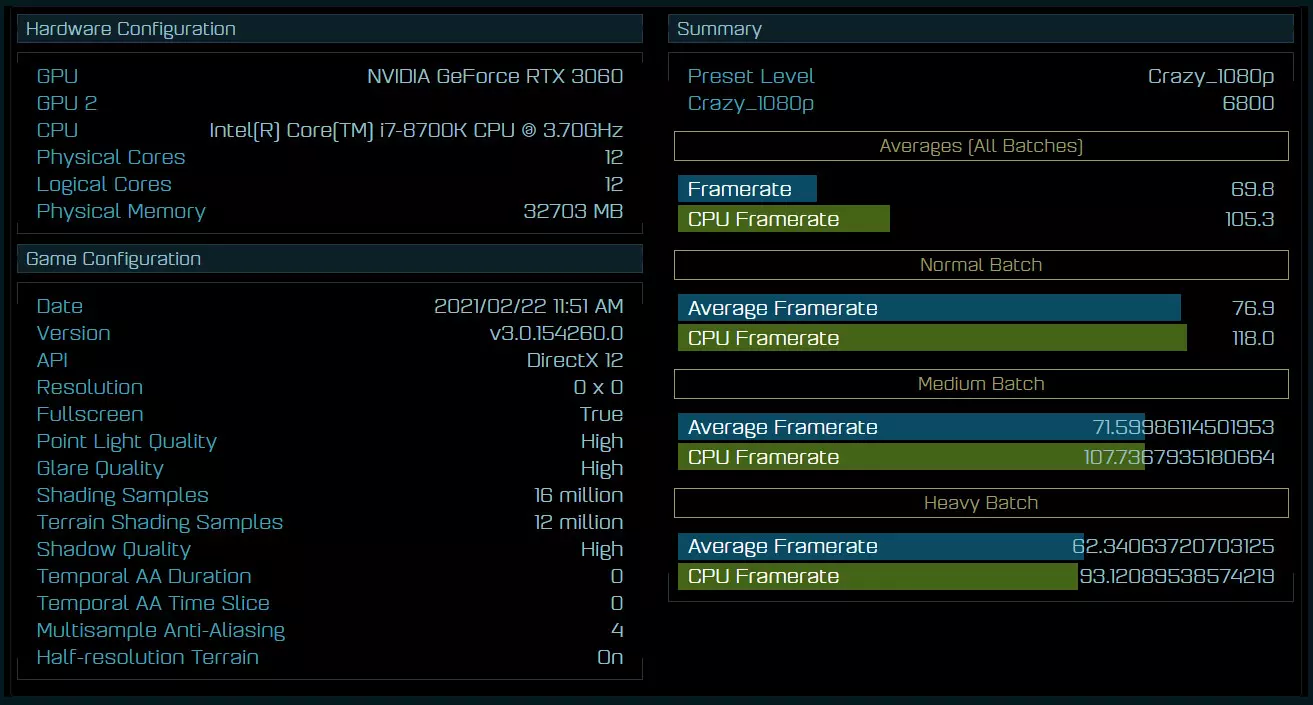This screenshot has width=1313, height=705.
Task: Click the Physical Cores row label
Action: [111, 158]
